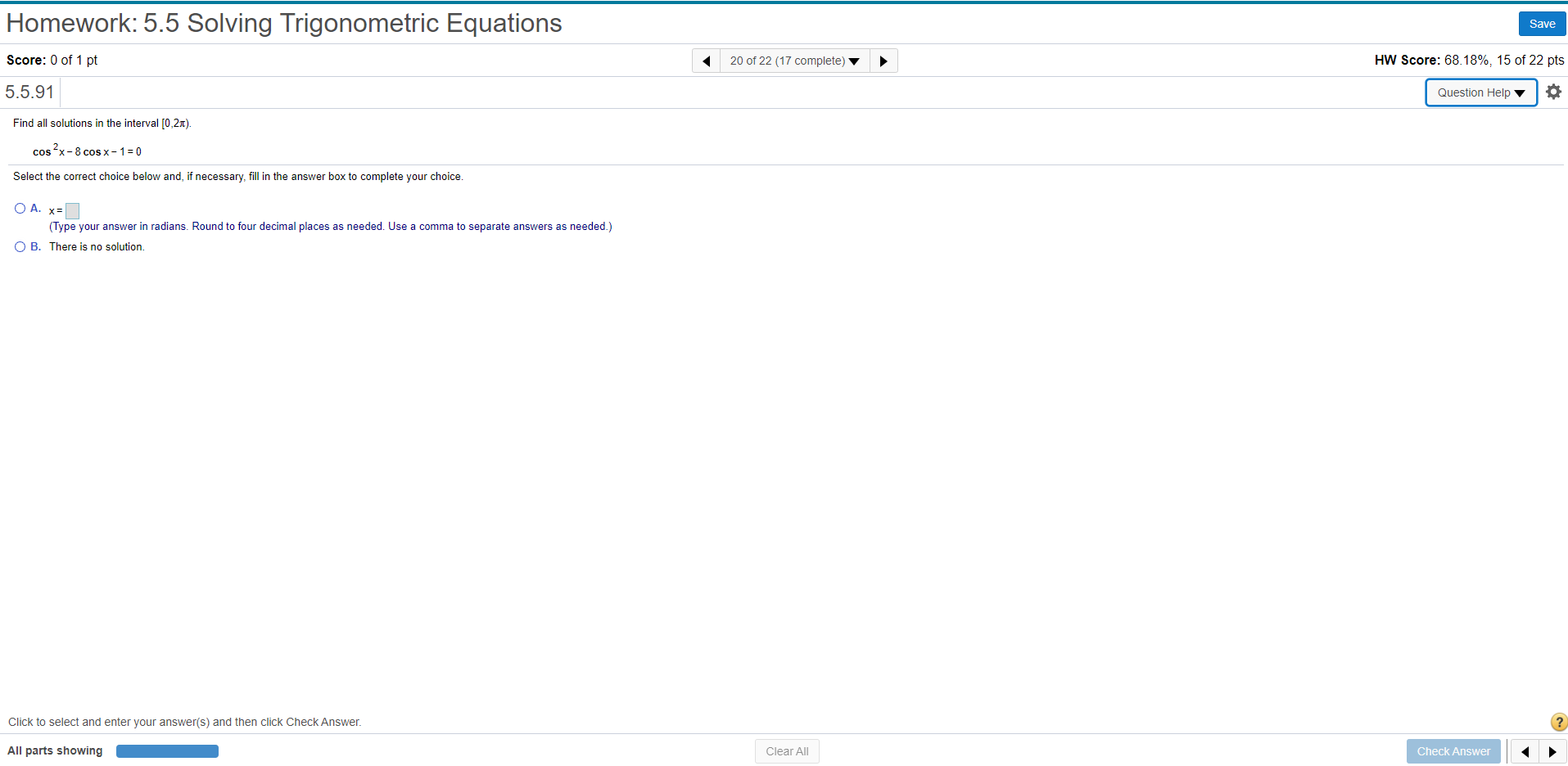Screen dimensions: 1568x766
Task: Open the question counter dropdown arrow
Action: [x=854, y=60]
